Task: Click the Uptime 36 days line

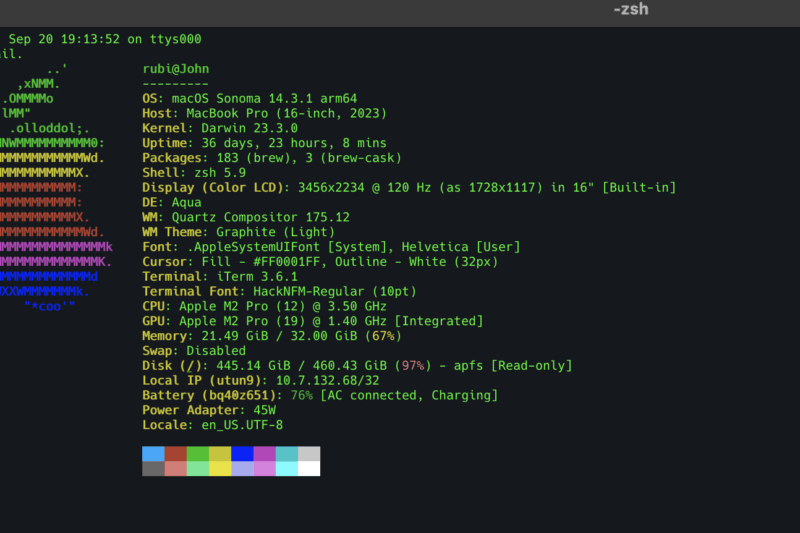Action: (258, 143)
